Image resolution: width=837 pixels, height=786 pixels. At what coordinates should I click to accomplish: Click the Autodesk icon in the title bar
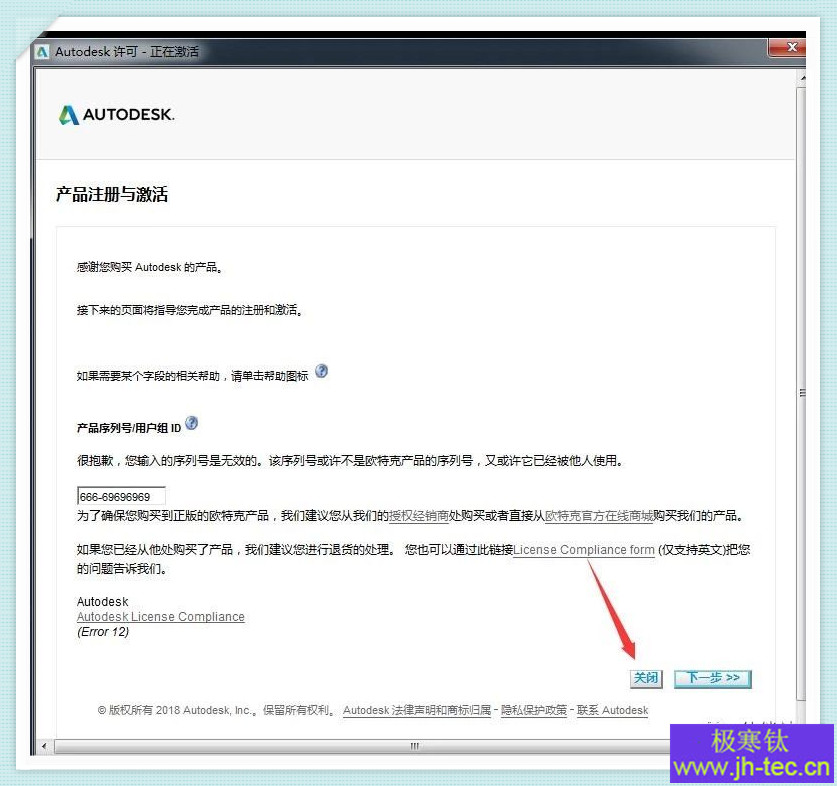tap(43, 52)
